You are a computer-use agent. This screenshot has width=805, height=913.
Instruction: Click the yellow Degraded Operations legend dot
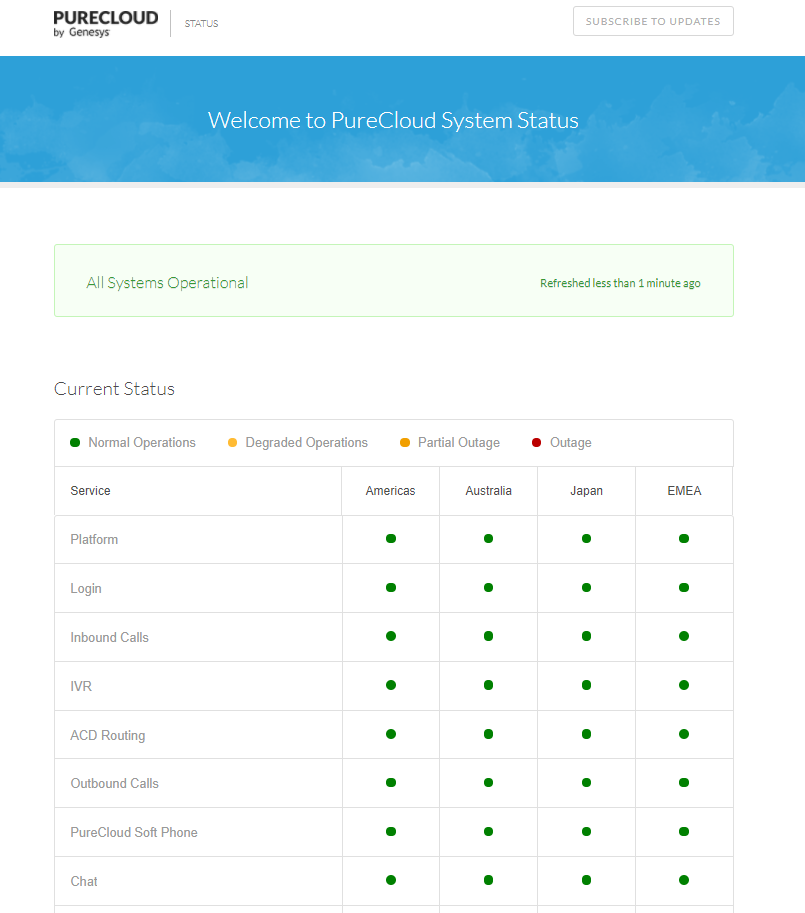tap(232, 443)
